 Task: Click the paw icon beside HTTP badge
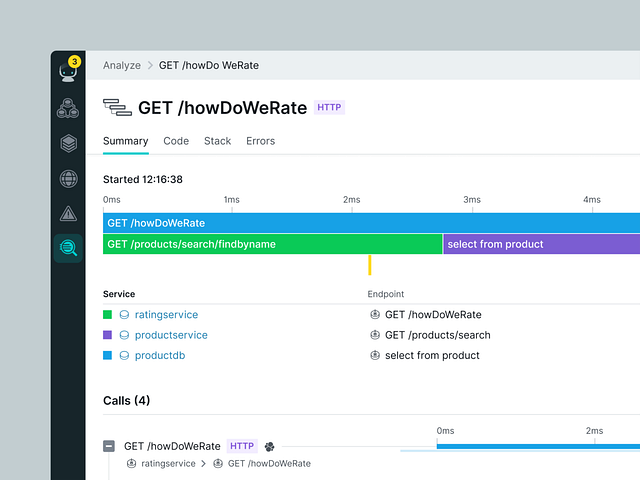point(270,446)
